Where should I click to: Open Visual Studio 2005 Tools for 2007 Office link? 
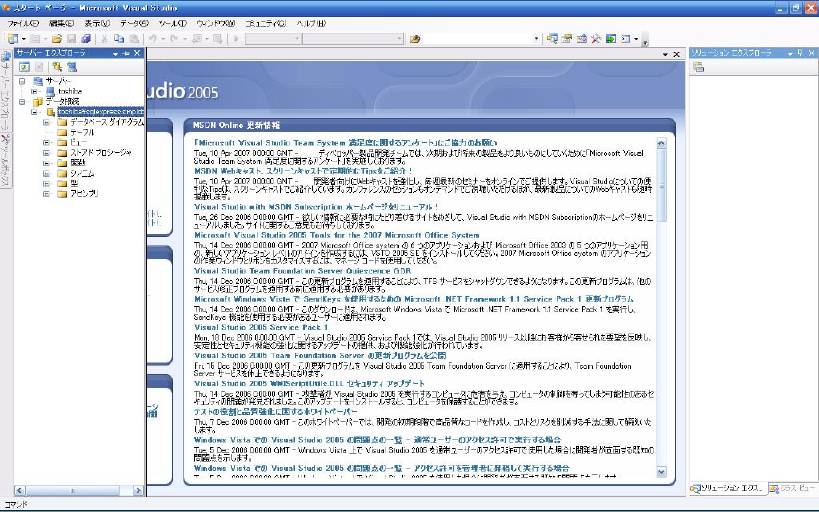tap(336, 236)
